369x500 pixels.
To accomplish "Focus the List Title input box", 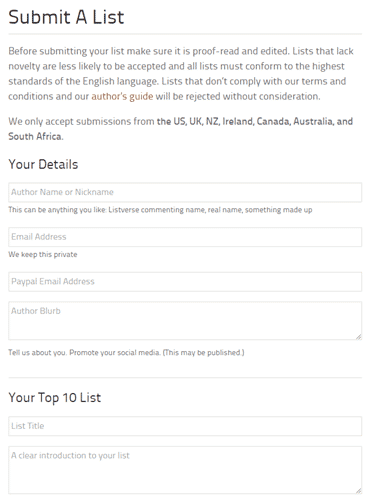I will [185, 426].
